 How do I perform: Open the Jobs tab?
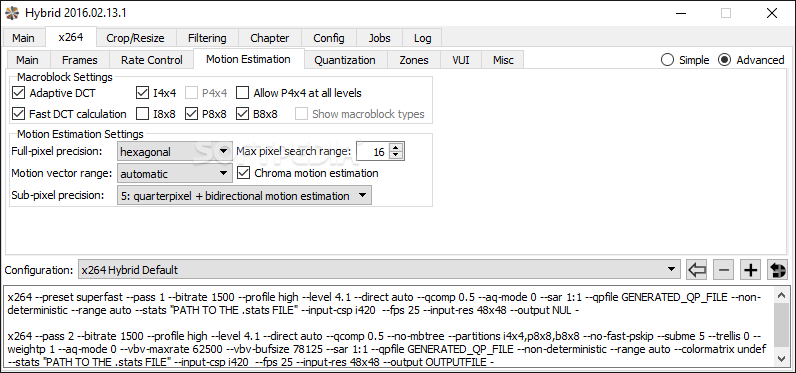click(x=379, y=38)
